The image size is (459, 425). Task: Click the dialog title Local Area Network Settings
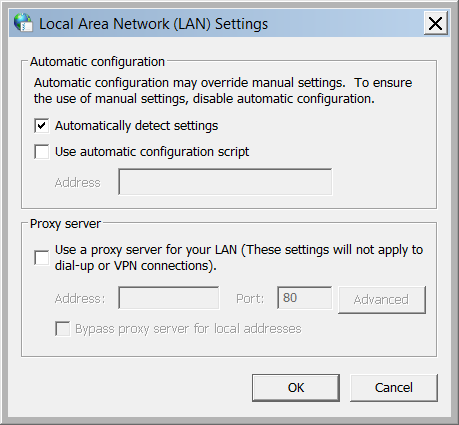pyautogui.click(x=153, y=24)
